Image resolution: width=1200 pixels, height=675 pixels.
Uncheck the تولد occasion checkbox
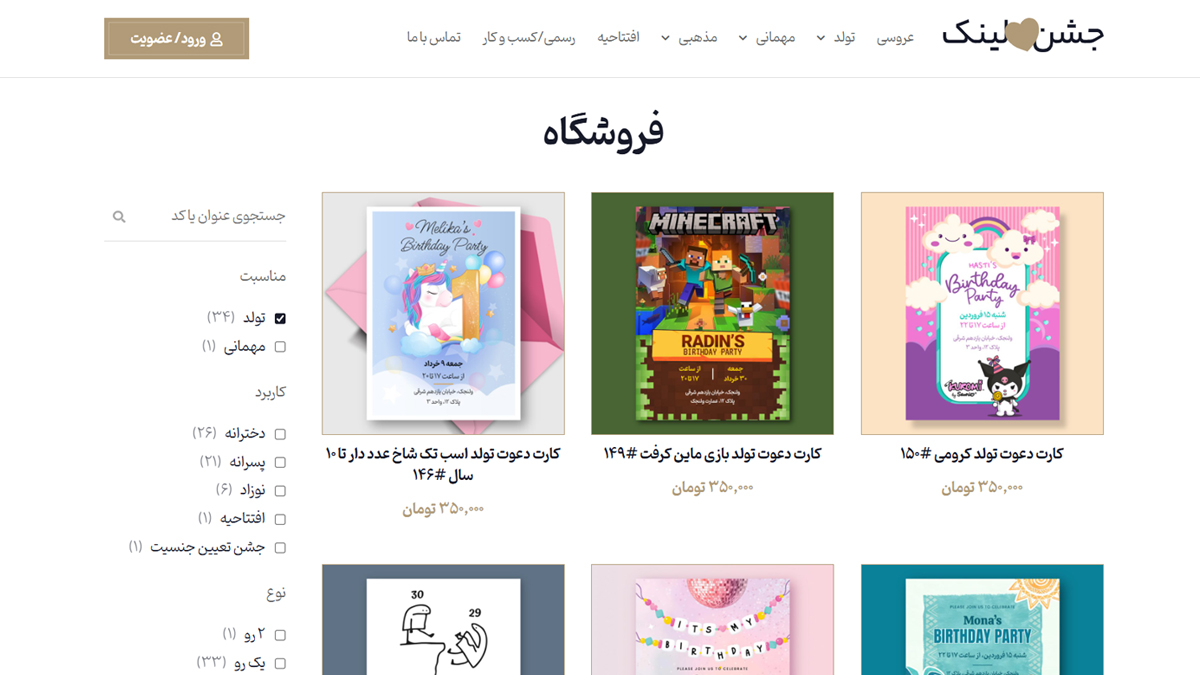(x=280, y=318)
